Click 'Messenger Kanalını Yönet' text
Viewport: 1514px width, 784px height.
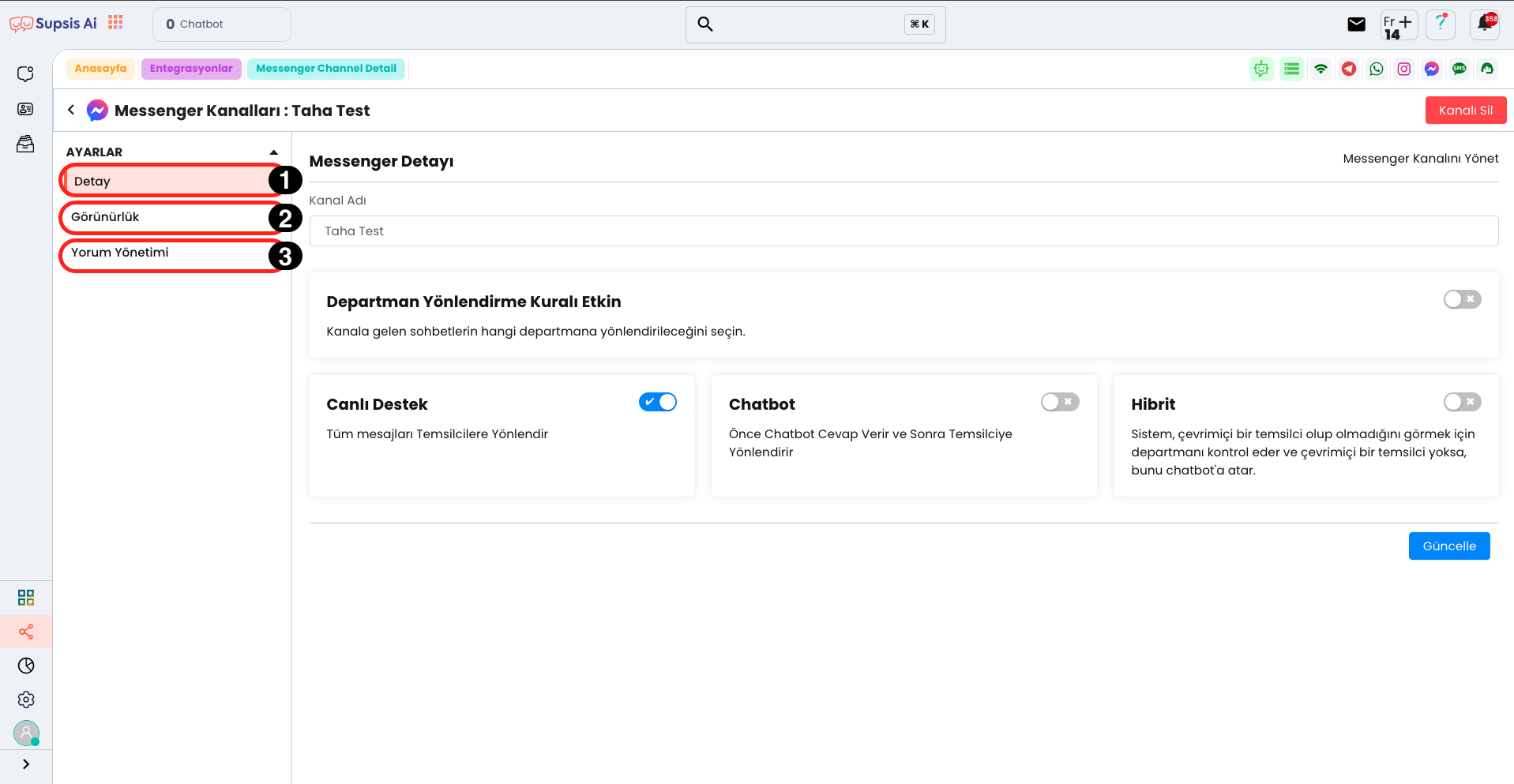(1420, 159)
